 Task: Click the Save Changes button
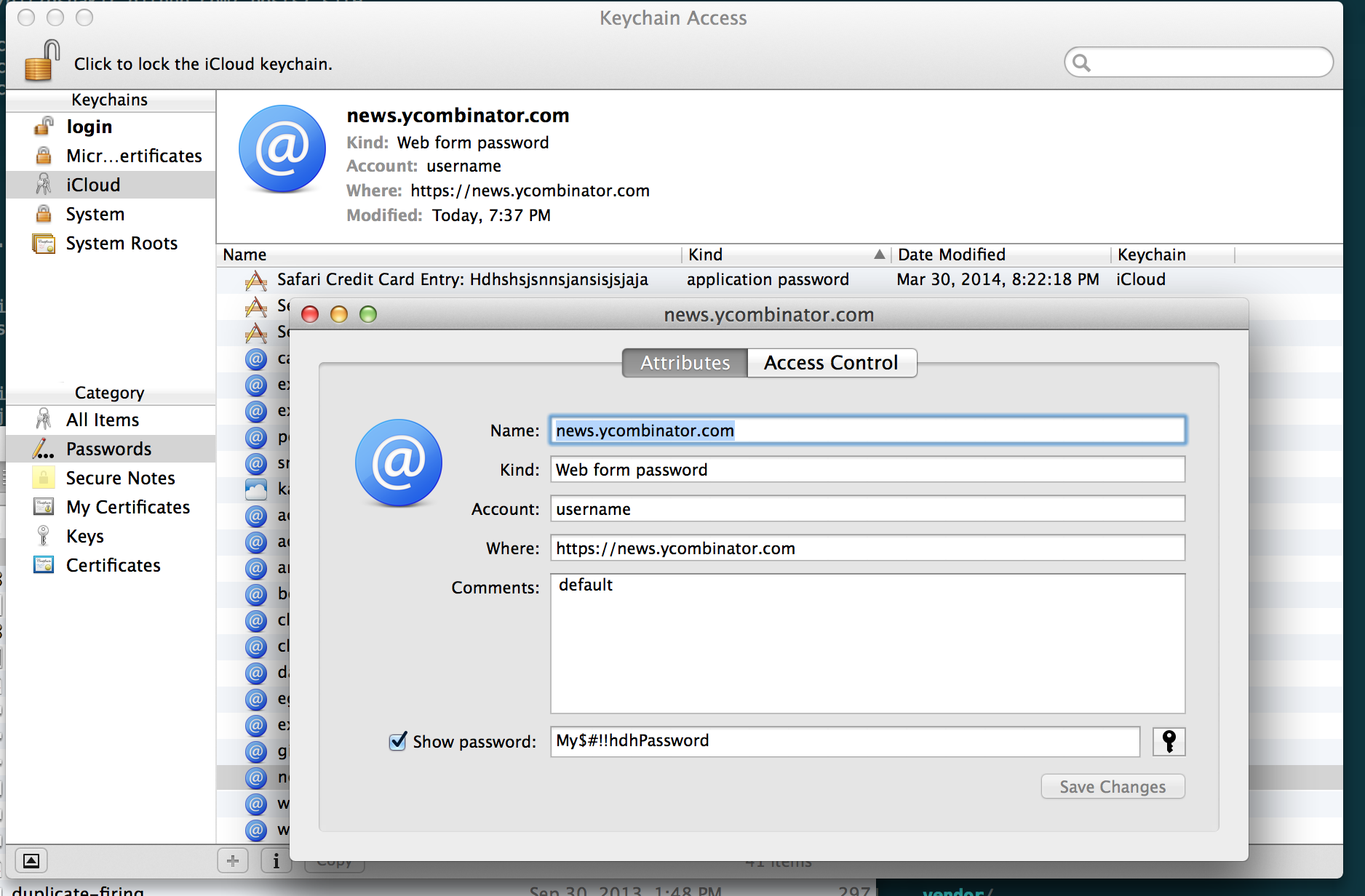[x=1113, y=787]
